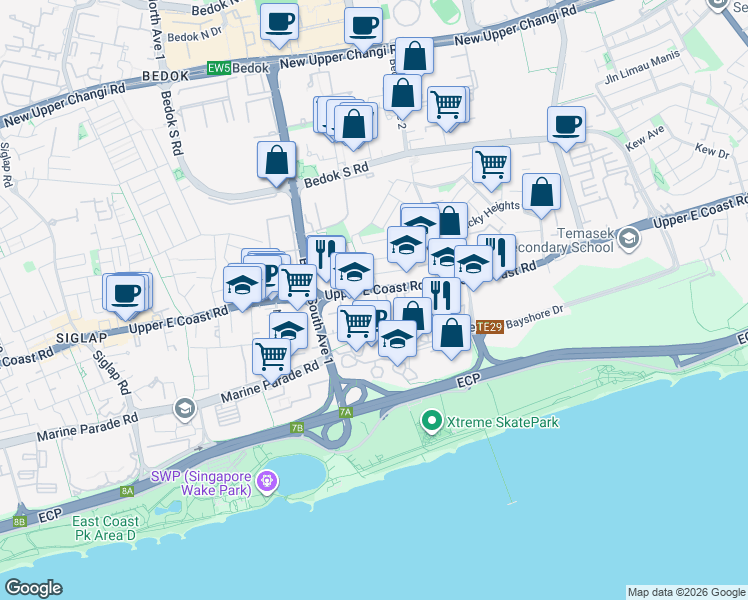The height and width of the screenshot is (600, 748).
Task: Click the cafe marker above the middle 'New Upper Changi Rd' label
Action: [363, 27]
